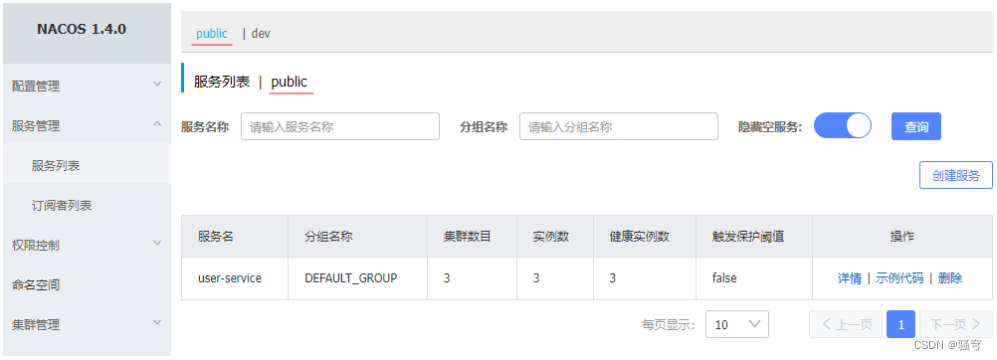Expand the 集群管理 chevron icon
Screen dimensions: 997x360
coord(157,322)
